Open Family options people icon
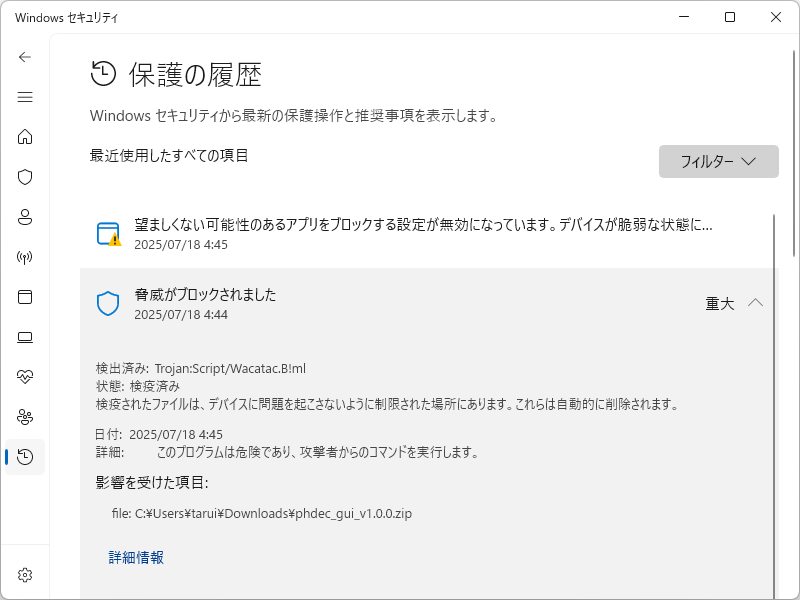The image size is (800, 600). pyautogui.click(x=25, y=417)
